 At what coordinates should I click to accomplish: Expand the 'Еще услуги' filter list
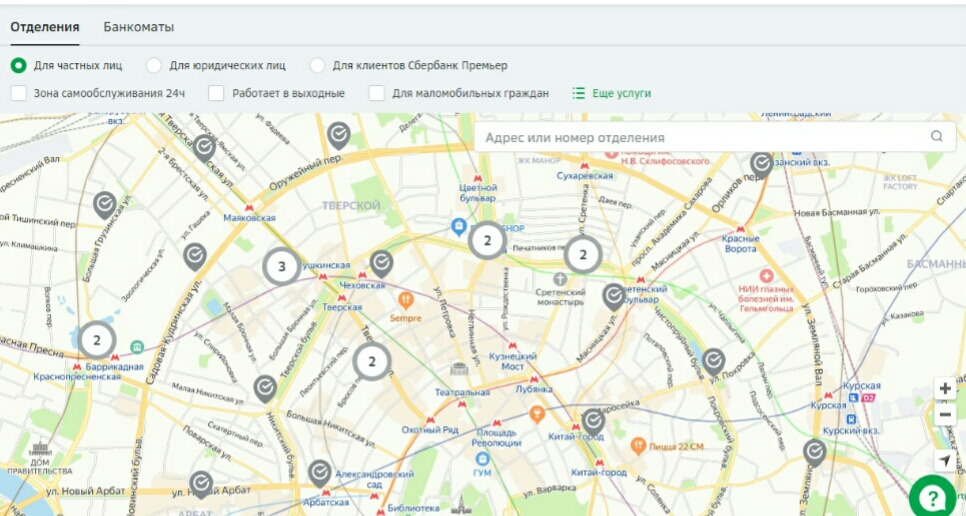pos(611,93)
